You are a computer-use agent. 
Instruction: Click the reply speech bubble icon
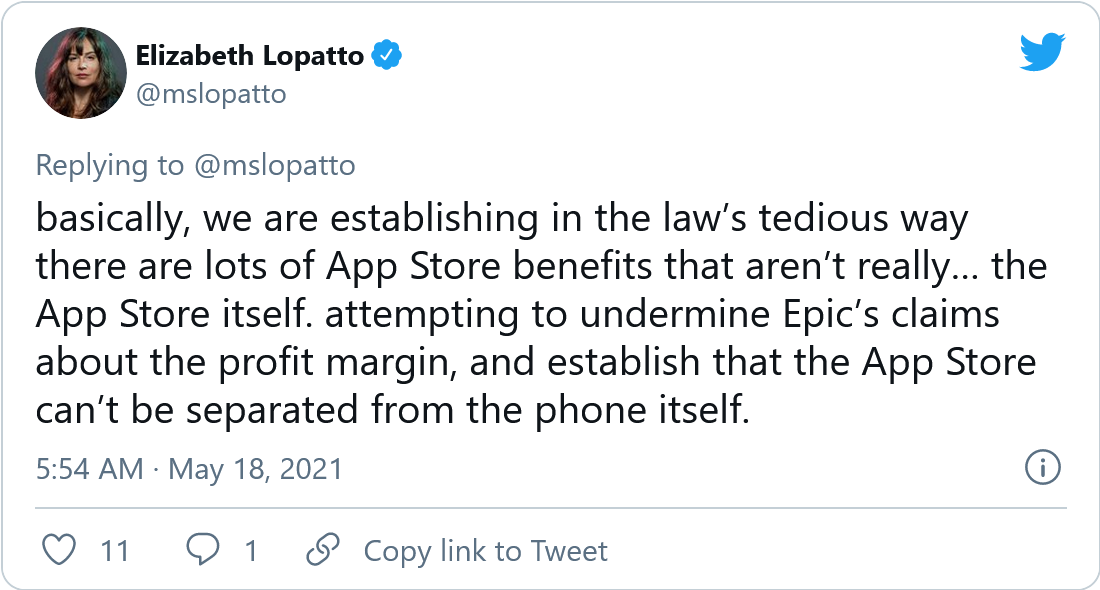pos(204,550)
